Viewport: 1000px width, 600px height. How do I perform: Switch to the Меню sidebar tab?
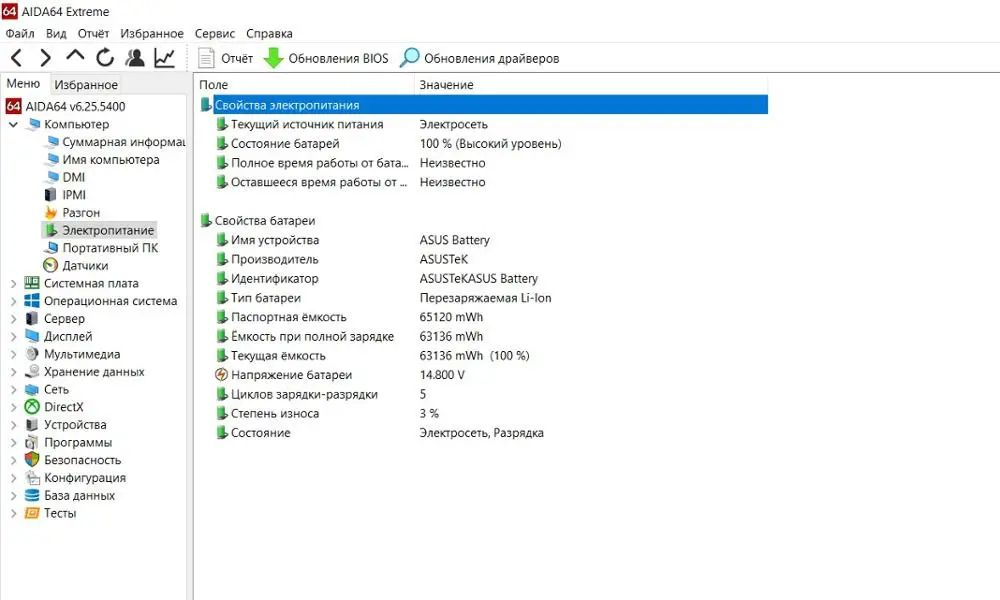[x=24, y=84]
